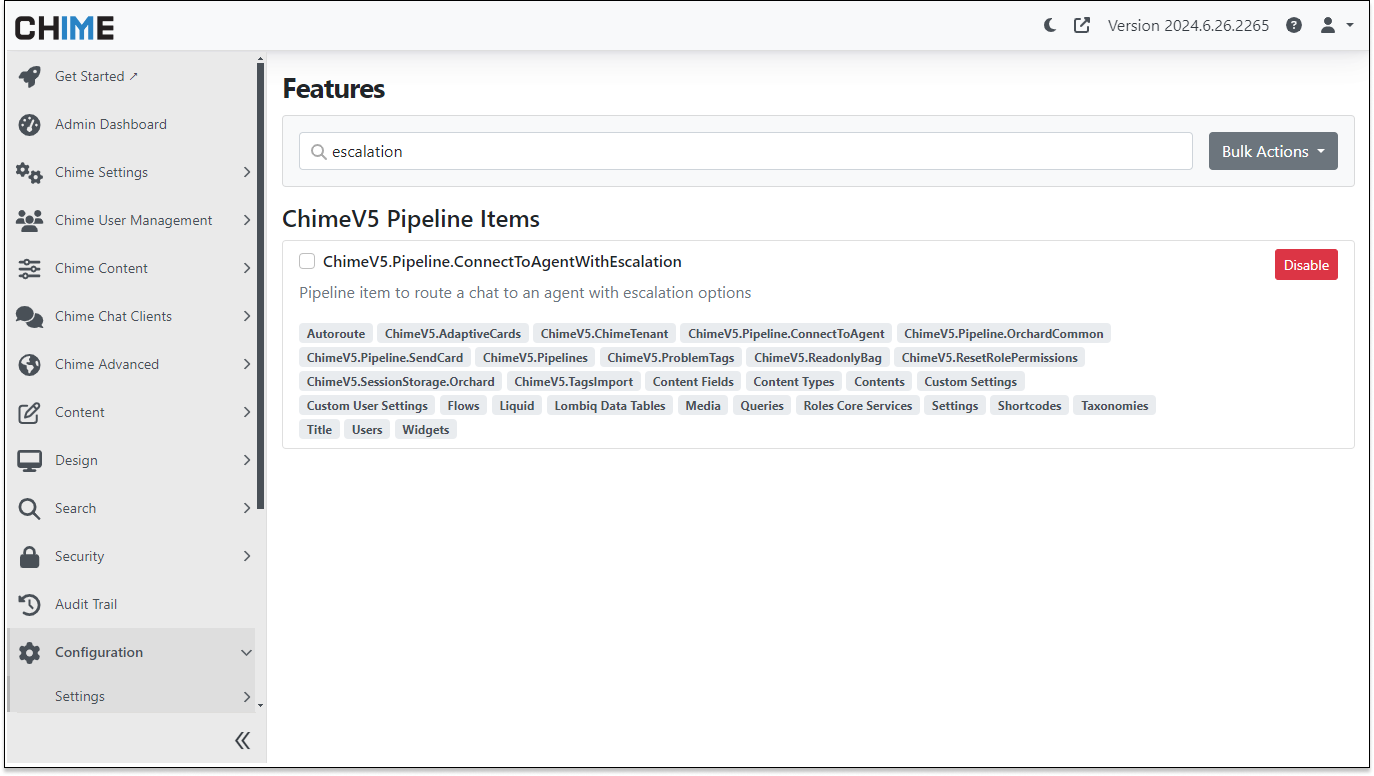
Task: Expand the Content menu chevron
Action: click(247, 412)
